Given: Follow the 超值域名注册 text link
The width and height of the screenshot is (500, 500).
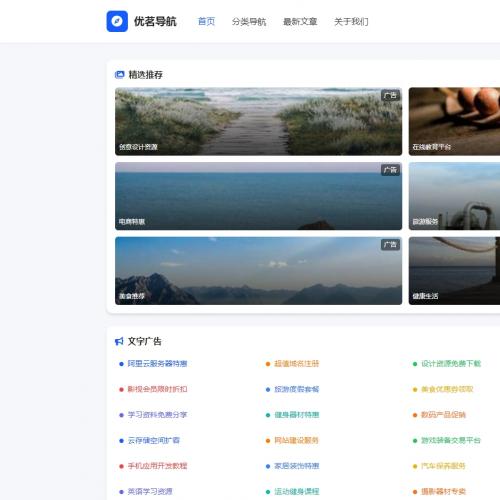Looking at the screenshot, I should pos(297,364).
